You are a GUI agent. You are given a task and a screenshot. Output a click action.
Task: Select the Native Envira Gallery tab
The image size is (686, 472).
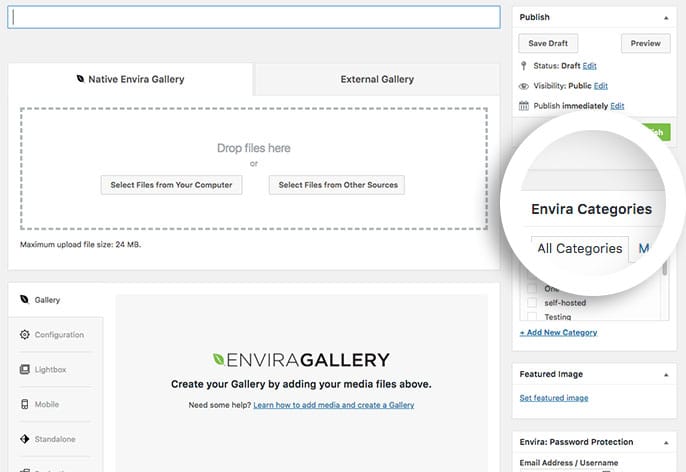[x=130, y=79]
